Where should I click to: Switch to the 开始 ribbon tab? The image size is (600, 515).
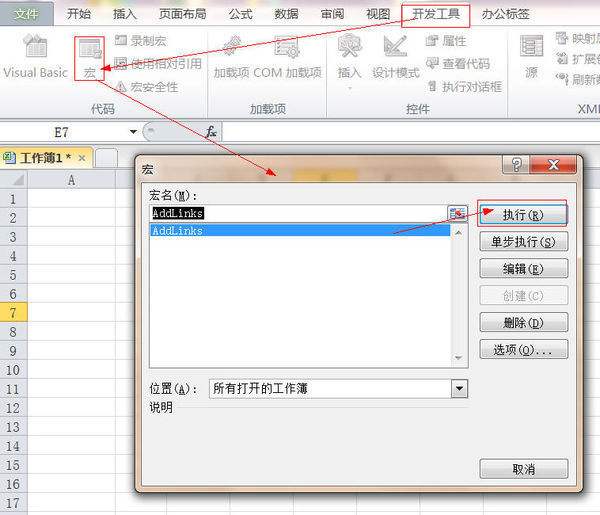click(x=79, y=14)
